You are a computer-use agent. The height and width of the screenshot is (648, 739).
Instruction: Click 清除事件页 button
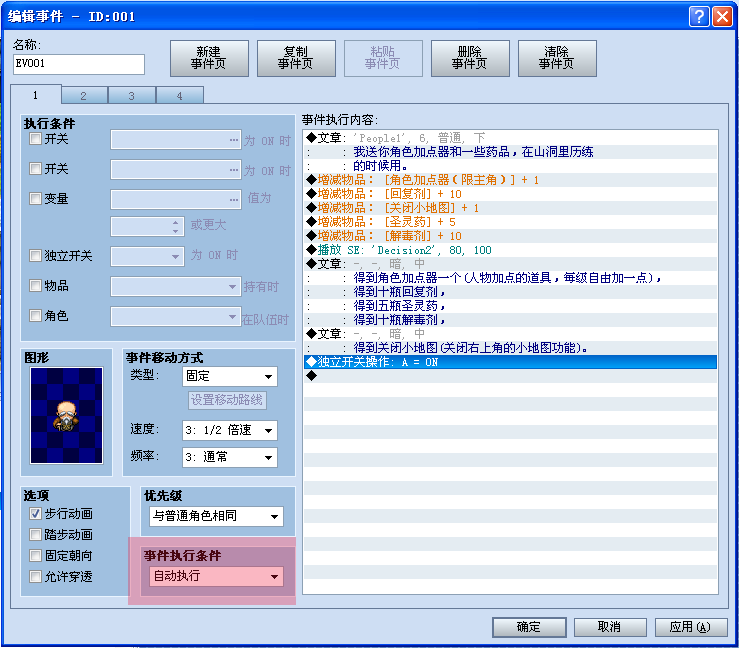pos(557,58)
